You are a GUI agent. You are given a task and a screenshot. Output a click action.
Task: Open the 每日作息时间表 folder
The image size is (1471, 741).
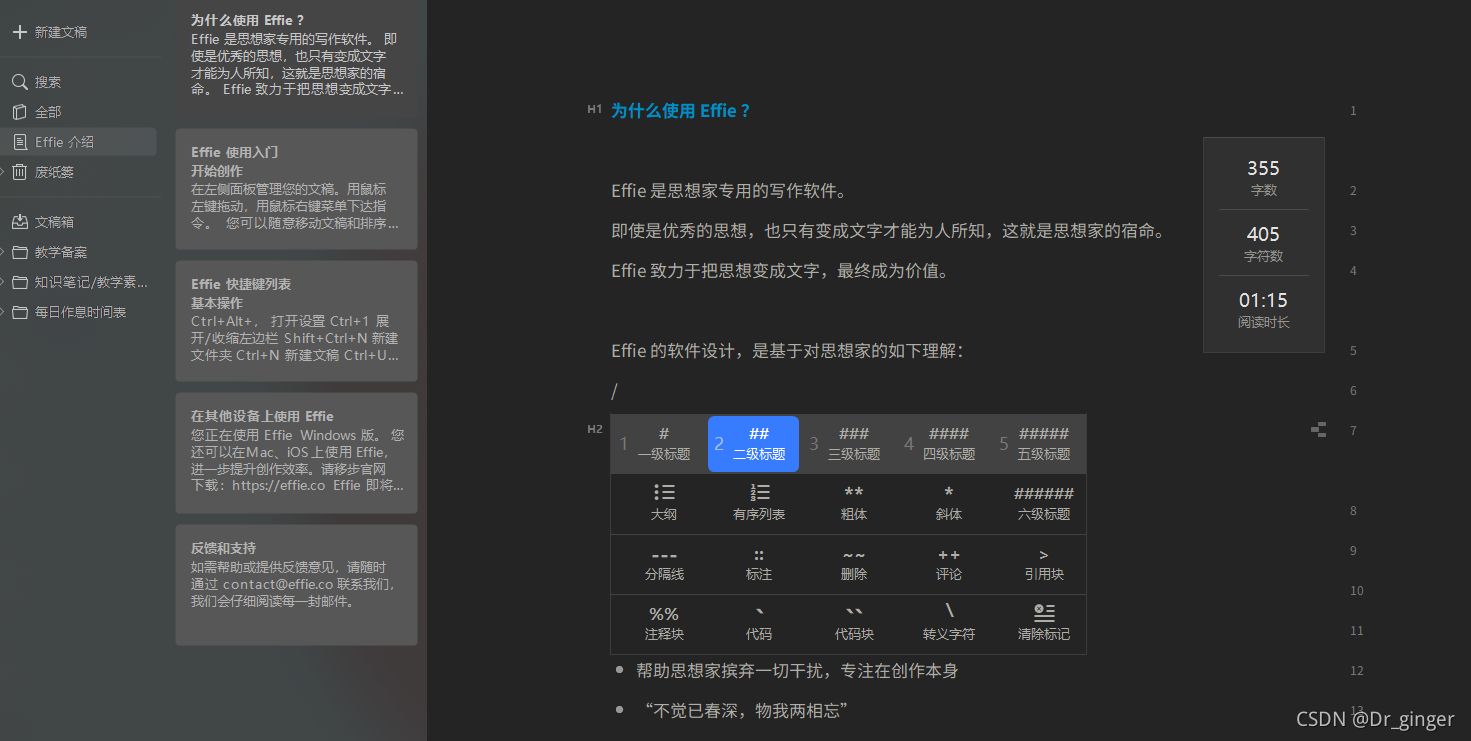pos(68,312)
